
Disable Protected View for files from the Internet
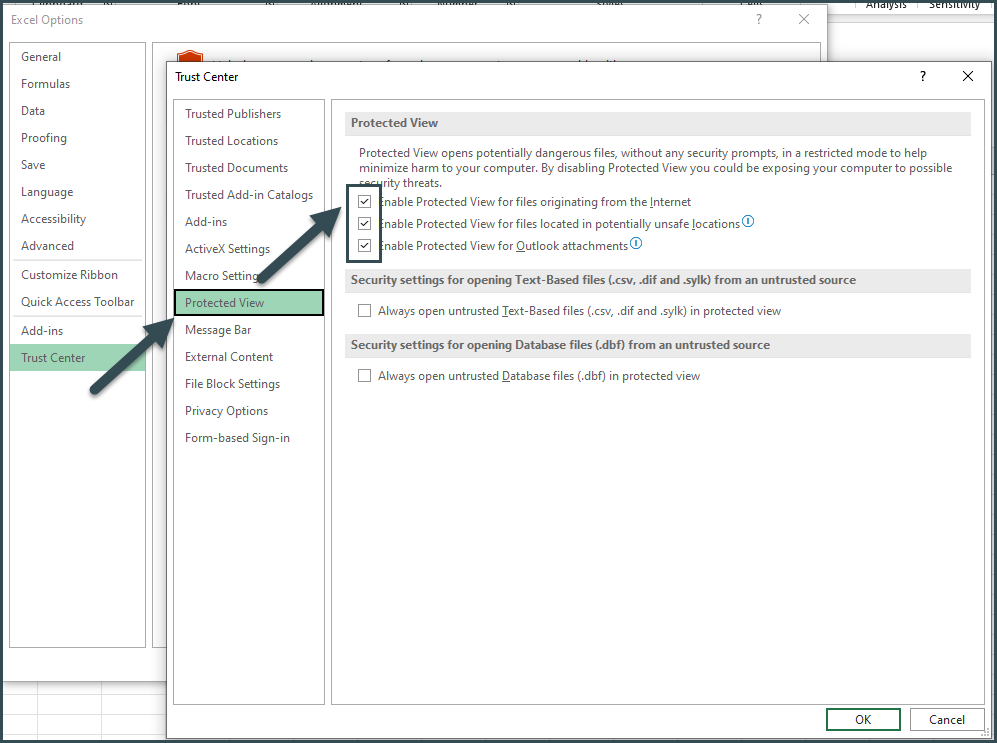pos(364,201)
